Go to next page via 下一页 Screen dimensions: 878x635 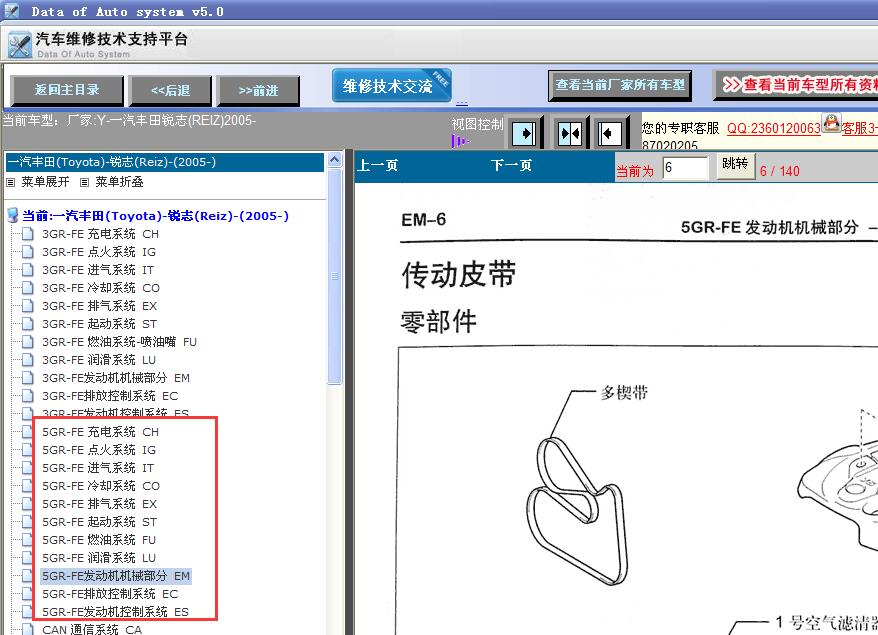(x=511, y=166)
